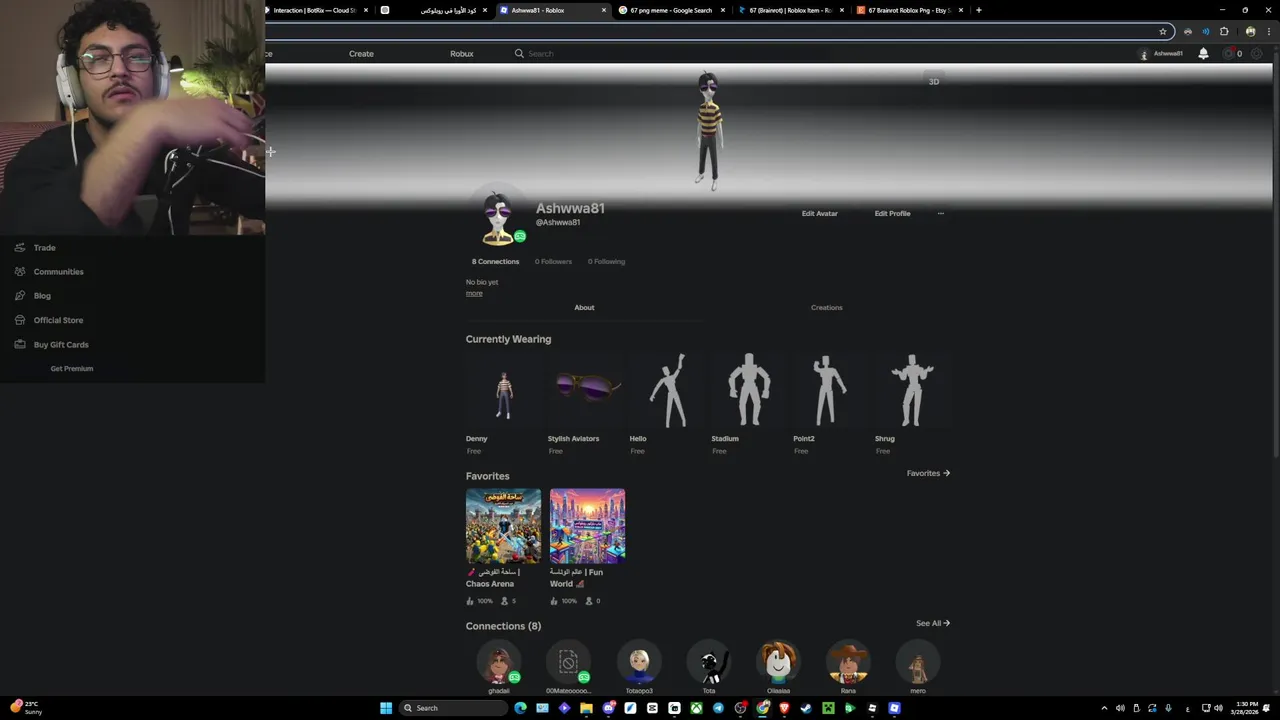Open the browser profile avatar icon
Viewport: 1280px width, 720px height.
(x=1250, y=31)
